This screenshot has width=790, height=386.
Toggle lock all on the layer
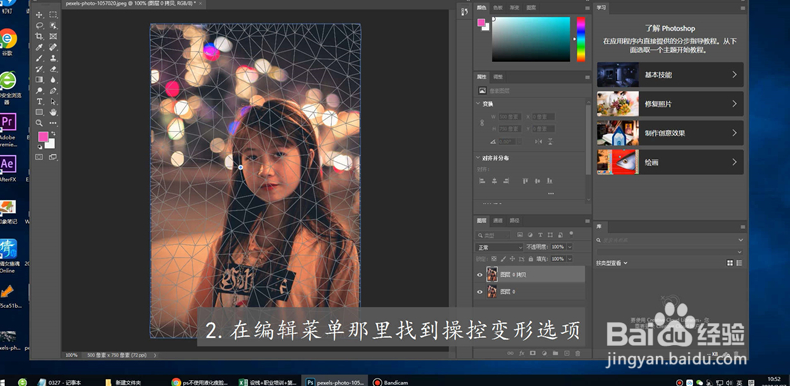[x=531, y=259]
